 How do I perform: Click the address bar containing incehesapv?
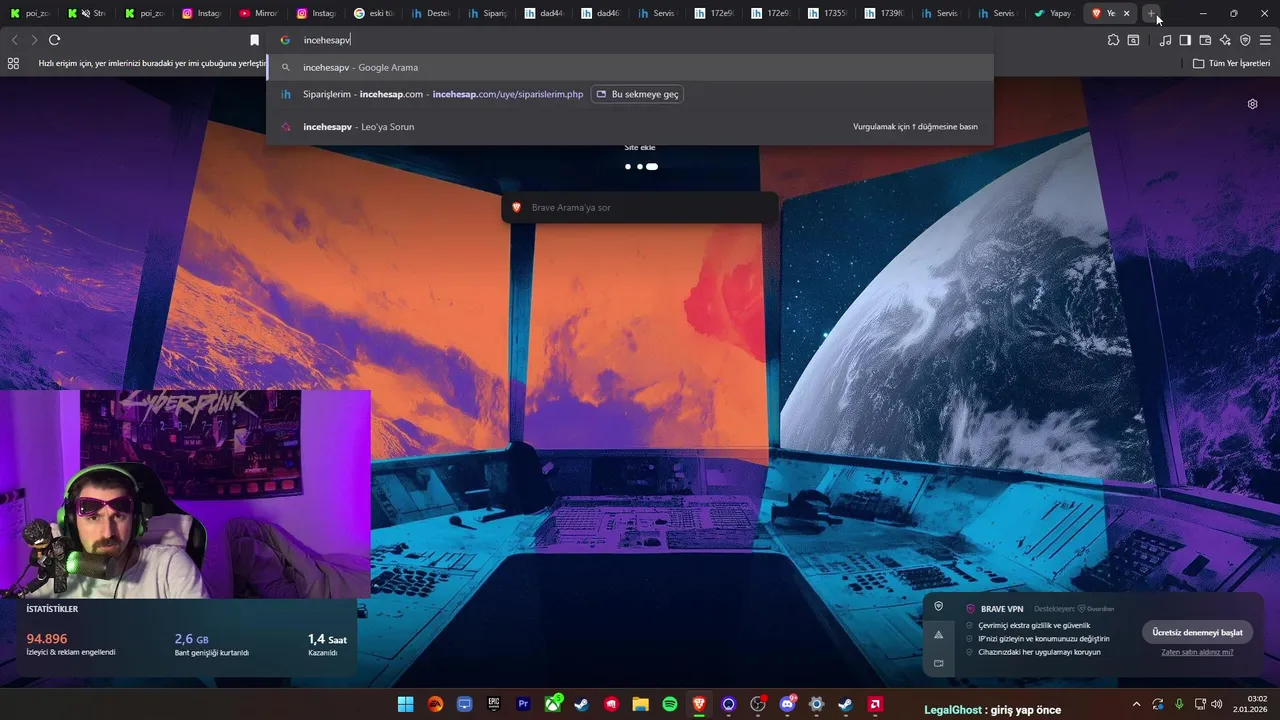[630, 40]
